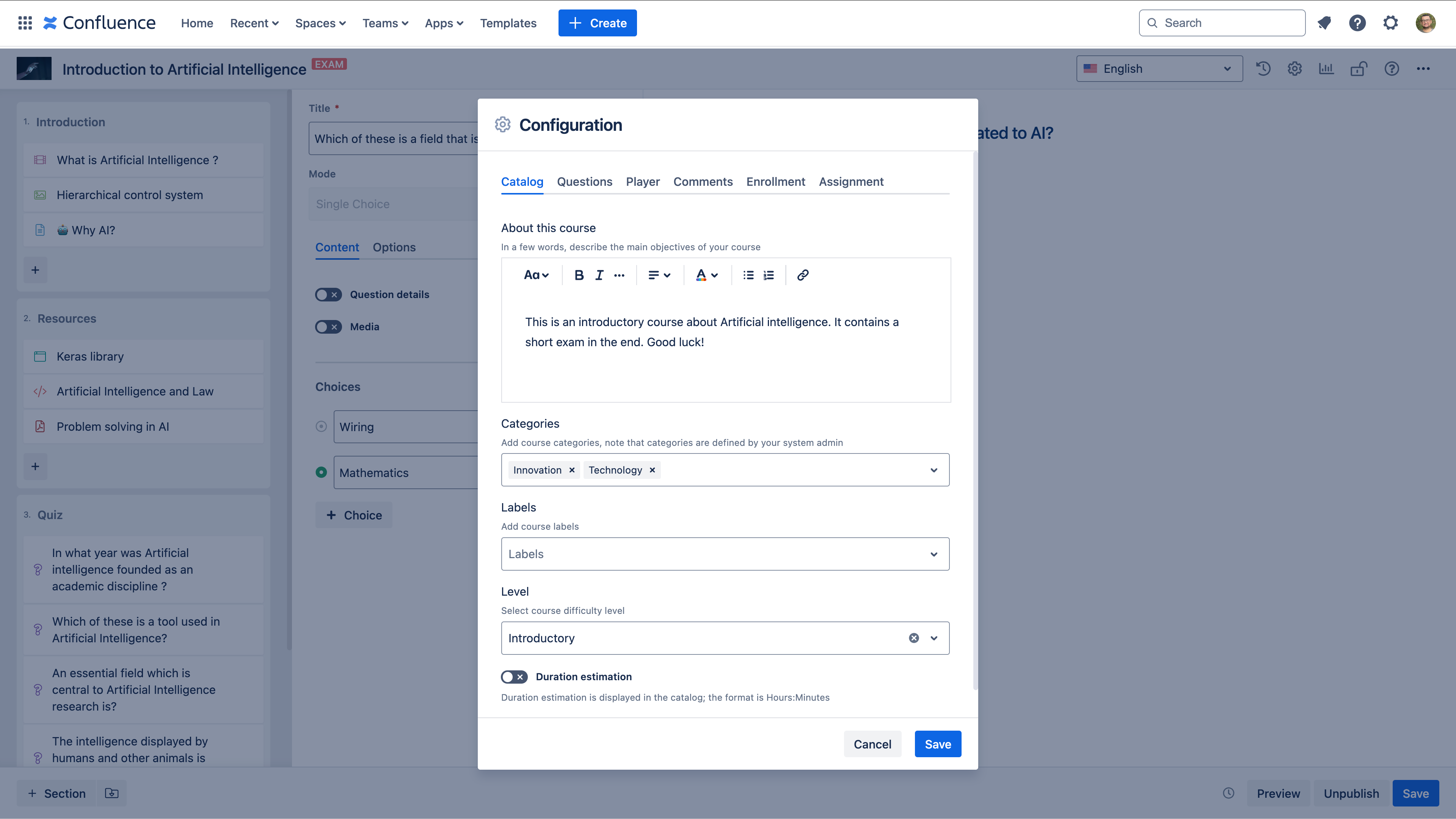Image resolution: width=1456 pixels, height=819 pixels.
Task: Open the Spaces menu
Action: (320, 23)
